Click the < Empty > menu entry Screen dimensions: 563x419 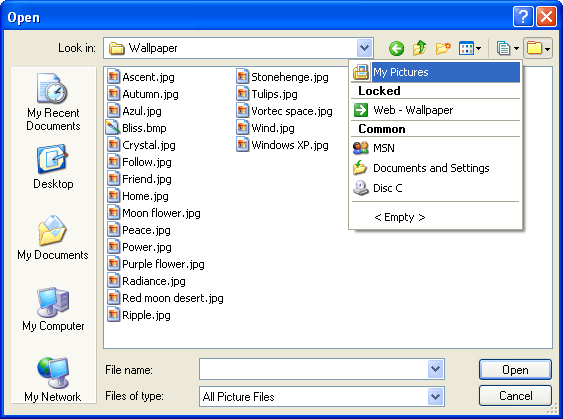tap(436, 217)
